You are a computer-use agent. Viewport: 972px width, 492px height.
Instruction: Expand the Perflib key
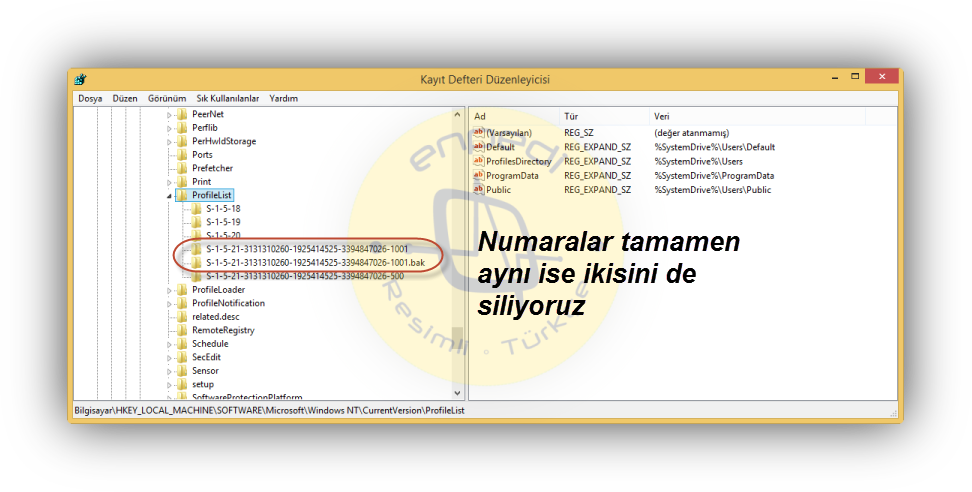click(x=169, y=128)
